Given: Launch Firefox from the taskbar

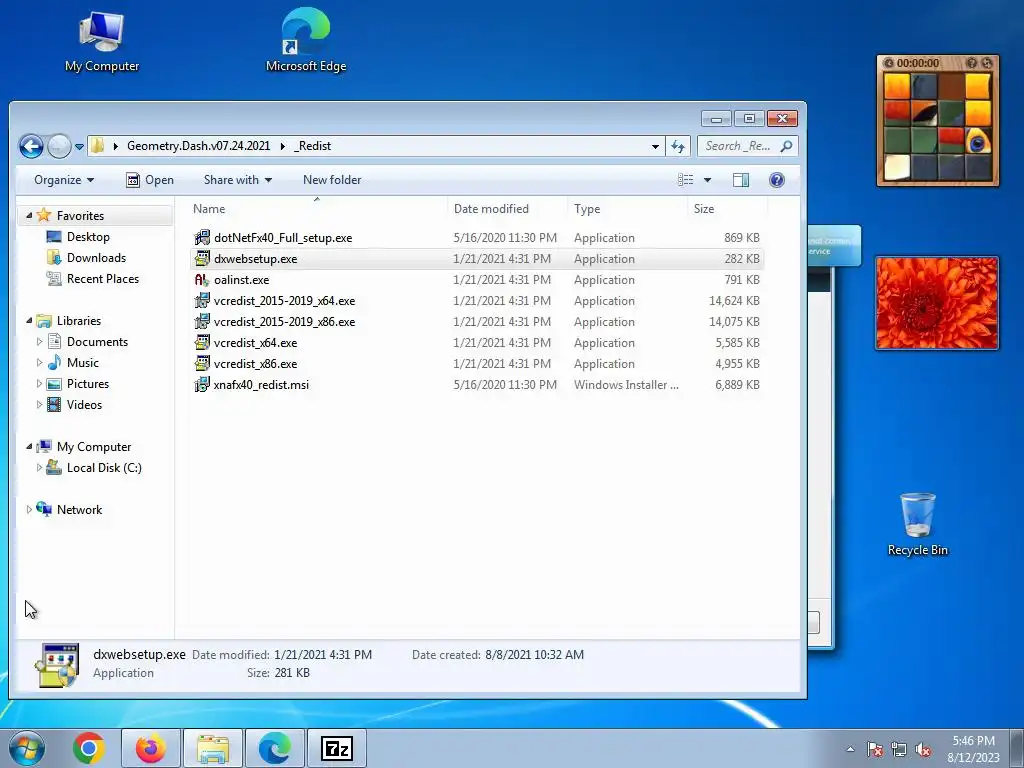Looking at the screenshot, I should pyautogui.click(x=150, y=748).
